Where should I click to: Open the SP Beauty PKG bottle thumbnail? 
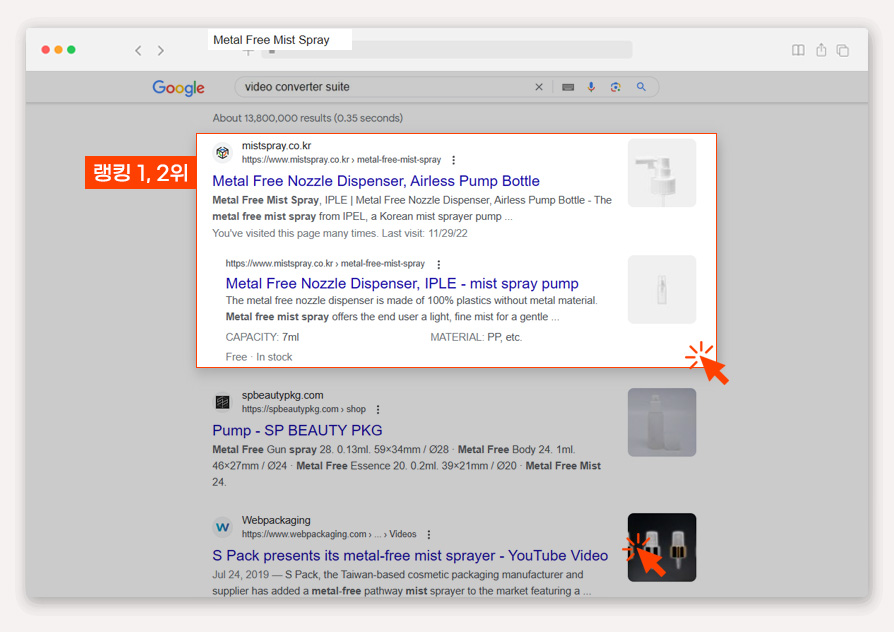(662, 423)
